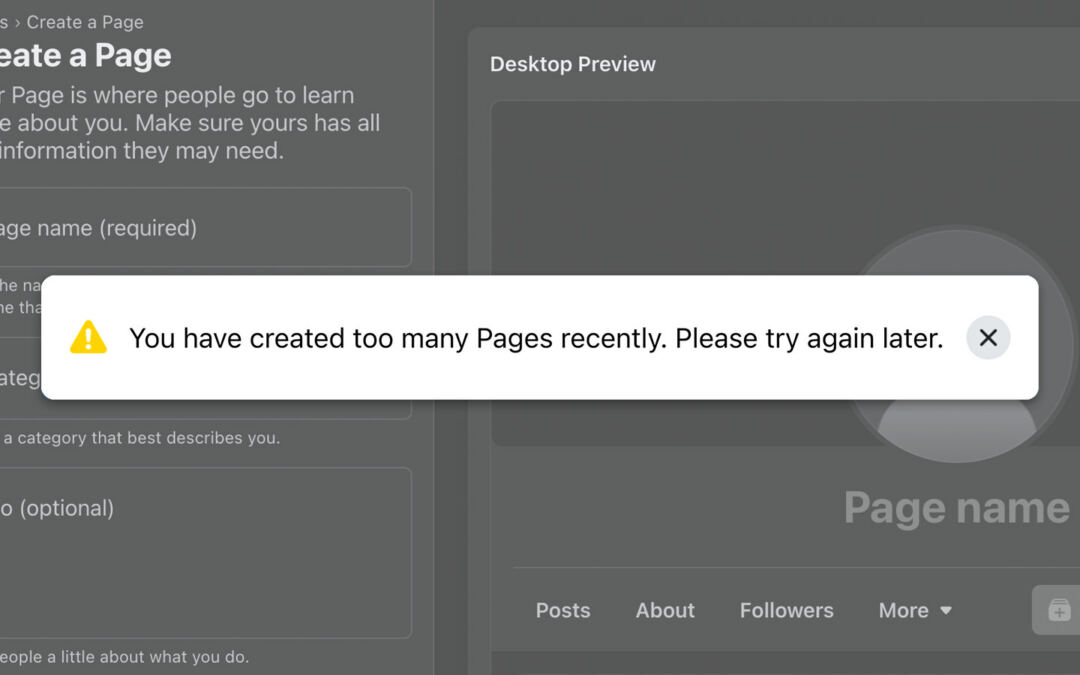Image resolution: width=1080 pixels, height=675 pixels.
Task: Click the Desktop Preview heading
Action: [x=573, y=64]
